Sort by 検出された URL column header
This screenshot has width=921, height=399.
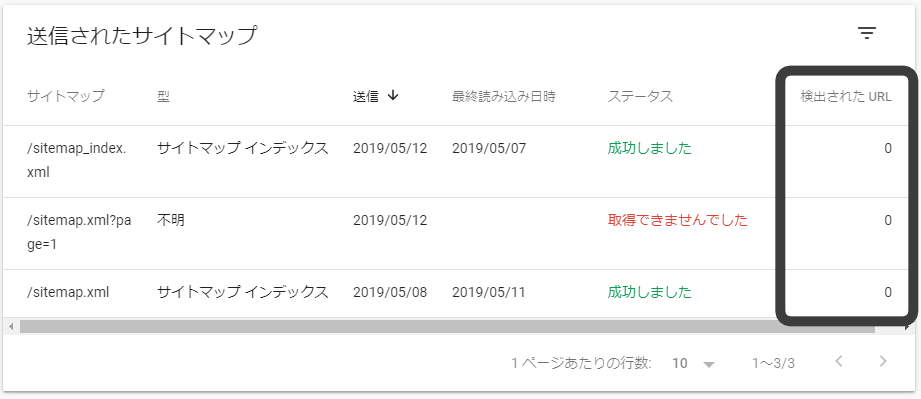(x=846, y=97)
